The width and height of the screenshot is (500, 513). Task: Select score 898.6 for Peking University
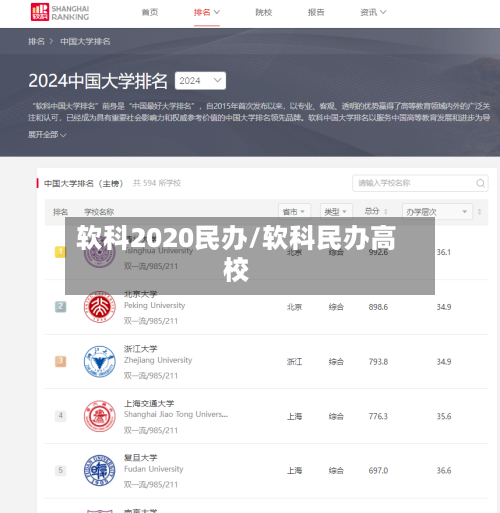(378, 307)
